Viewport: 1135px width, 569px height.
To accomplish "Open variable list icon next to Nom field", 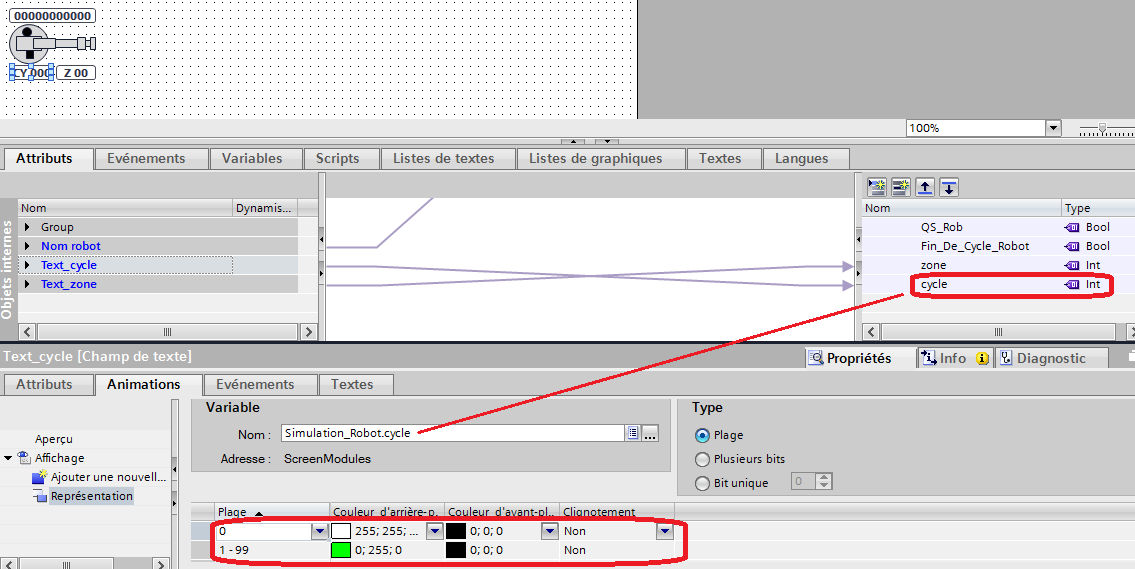I will (x=633, y=433).
